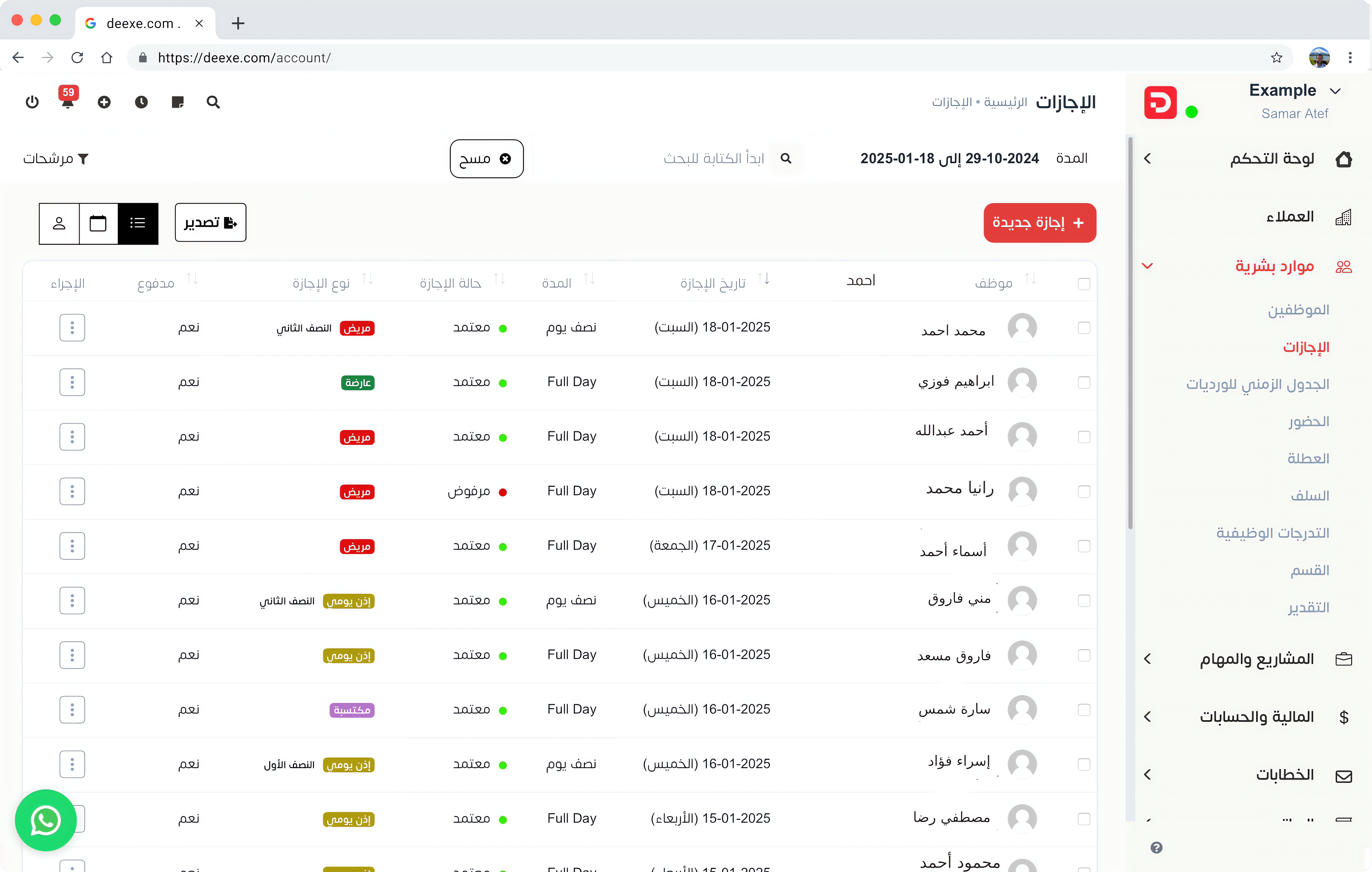Open the Example workspace dropdown chevron
This screenshot has height=872, width=1372.
click(1335, 91)
